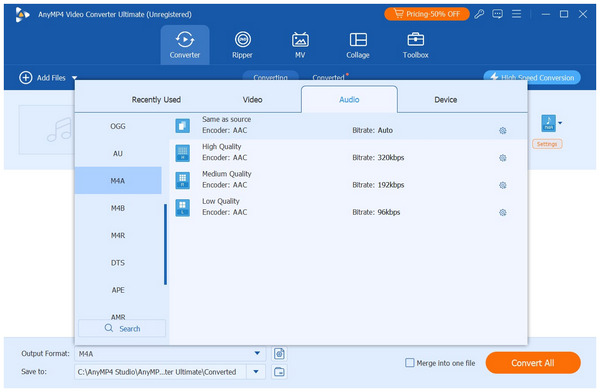
Task: Select M4B format in list
Action: click(x=118, y=208)
